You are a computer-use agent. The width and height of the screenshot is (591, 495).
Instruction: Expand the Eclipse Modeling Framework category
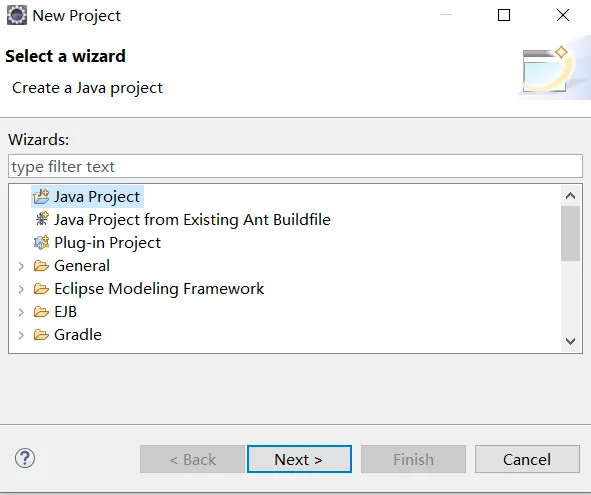pyautogui.click(x=21, y=289)
